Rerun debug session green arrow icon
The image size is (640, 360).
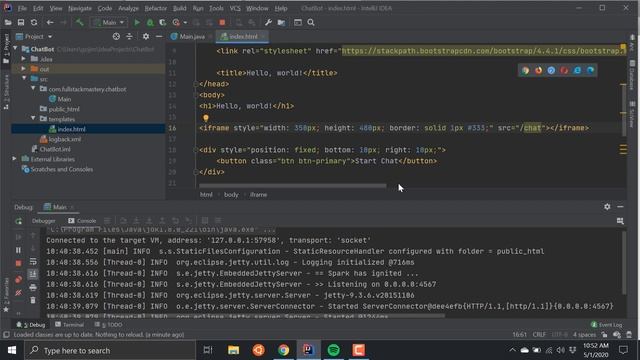tap(18, 221)
